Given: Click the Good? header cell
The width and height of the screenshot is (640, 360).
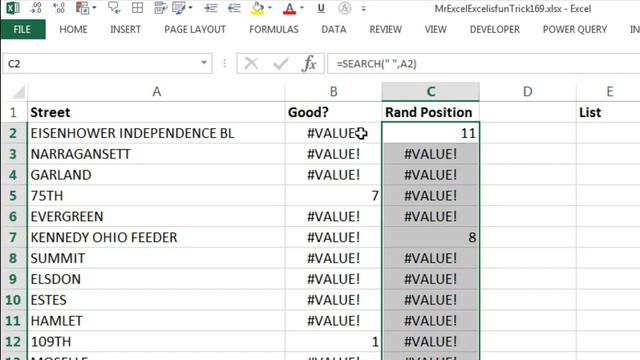Looking at the screenshot, I should point(333,112).
